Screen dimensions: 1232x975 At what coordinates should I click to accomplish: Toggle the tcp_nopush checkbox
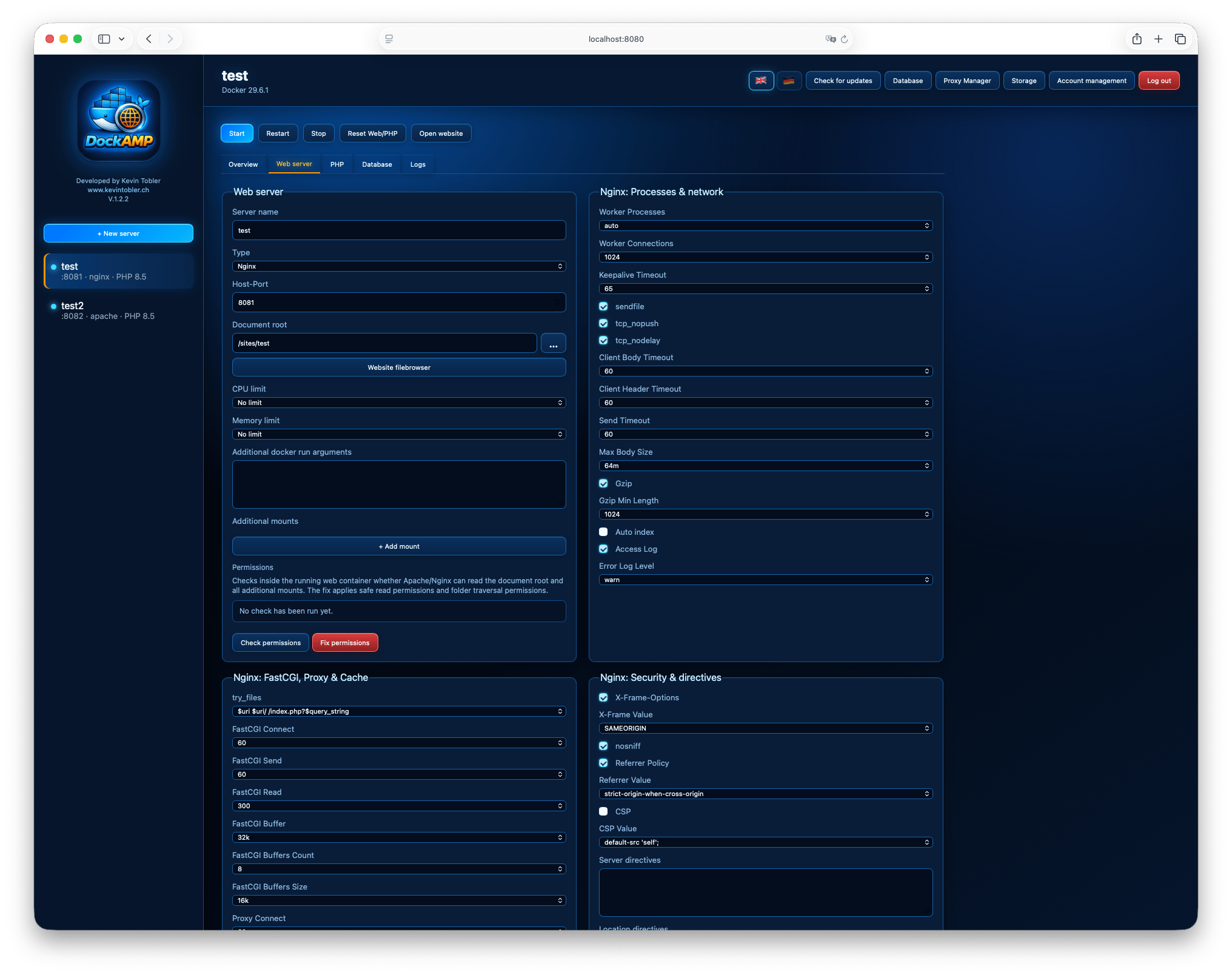click(603, 324)
